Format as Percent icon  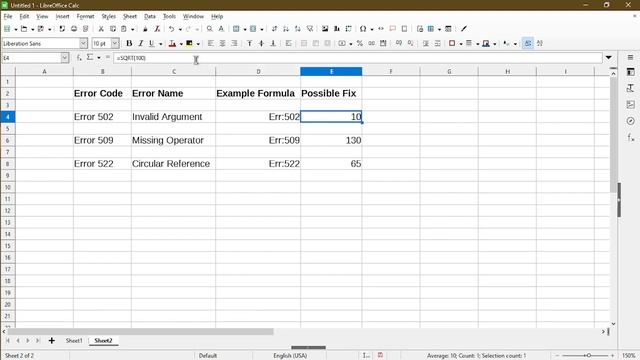[360, 43]
